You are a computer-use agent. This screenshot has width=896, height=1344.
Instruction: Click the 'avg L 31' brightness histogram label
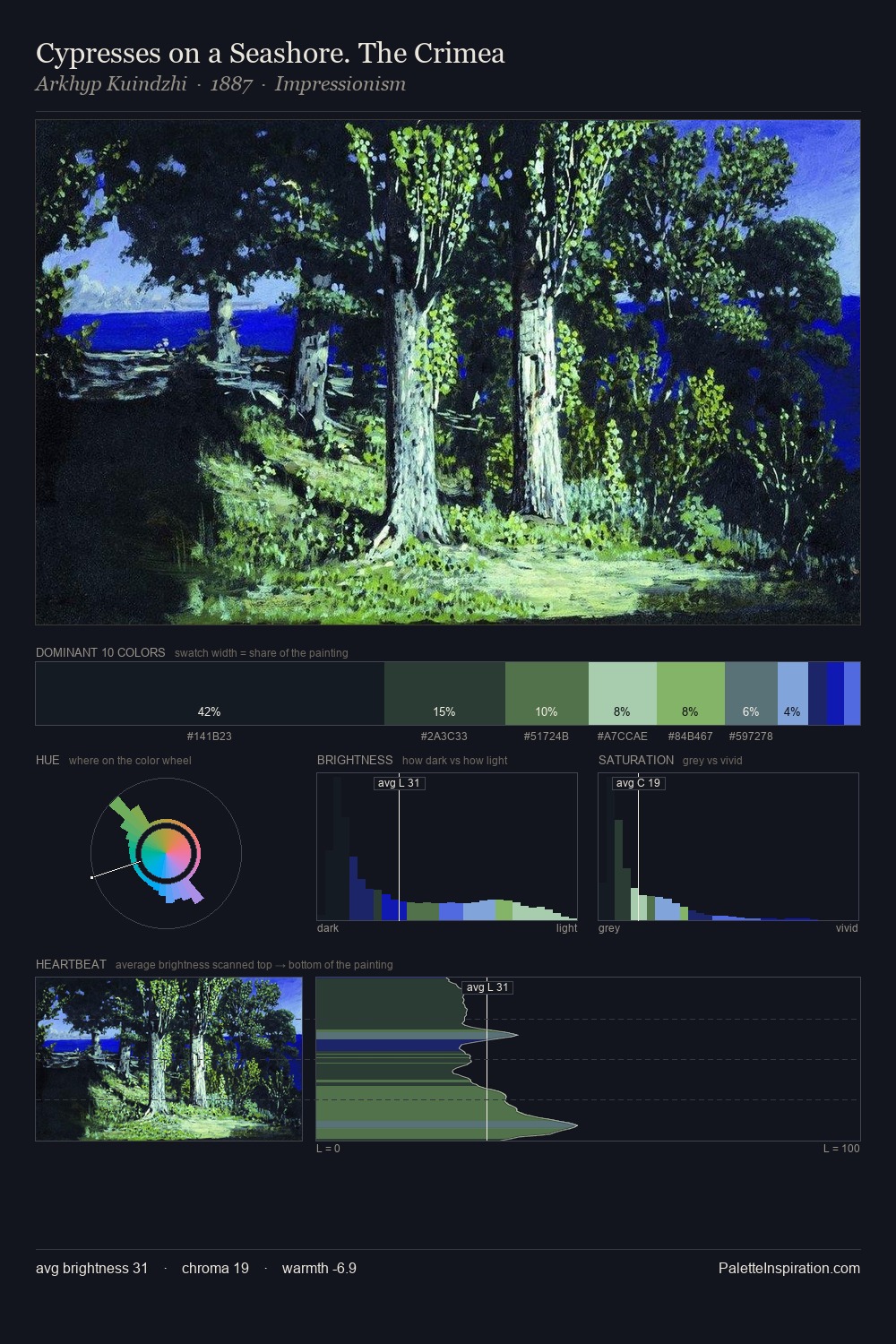[x=399, y=783]
